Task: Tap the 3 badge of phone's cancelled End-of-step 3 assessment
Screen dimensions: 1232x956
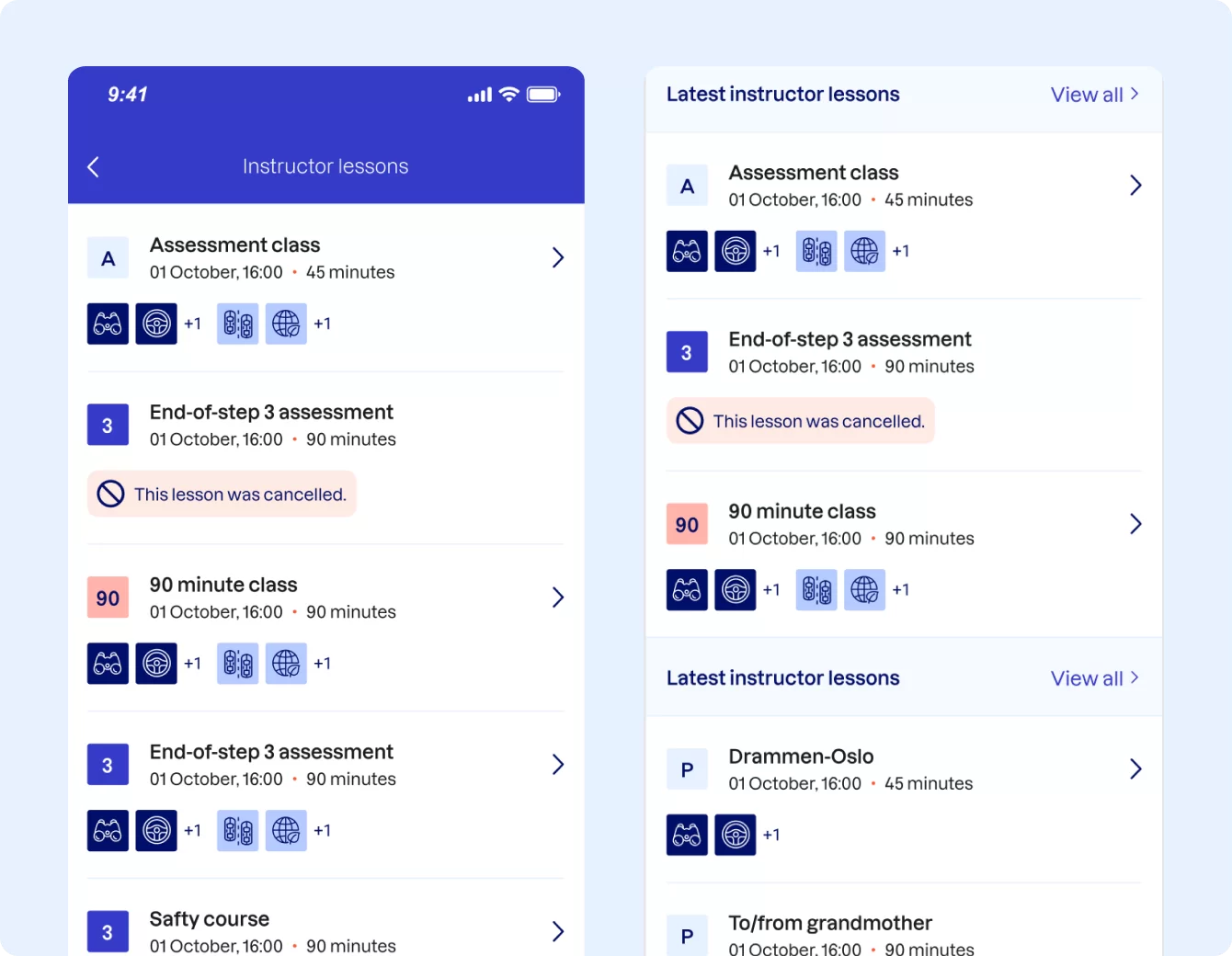Action: click(x=108, y=426)
